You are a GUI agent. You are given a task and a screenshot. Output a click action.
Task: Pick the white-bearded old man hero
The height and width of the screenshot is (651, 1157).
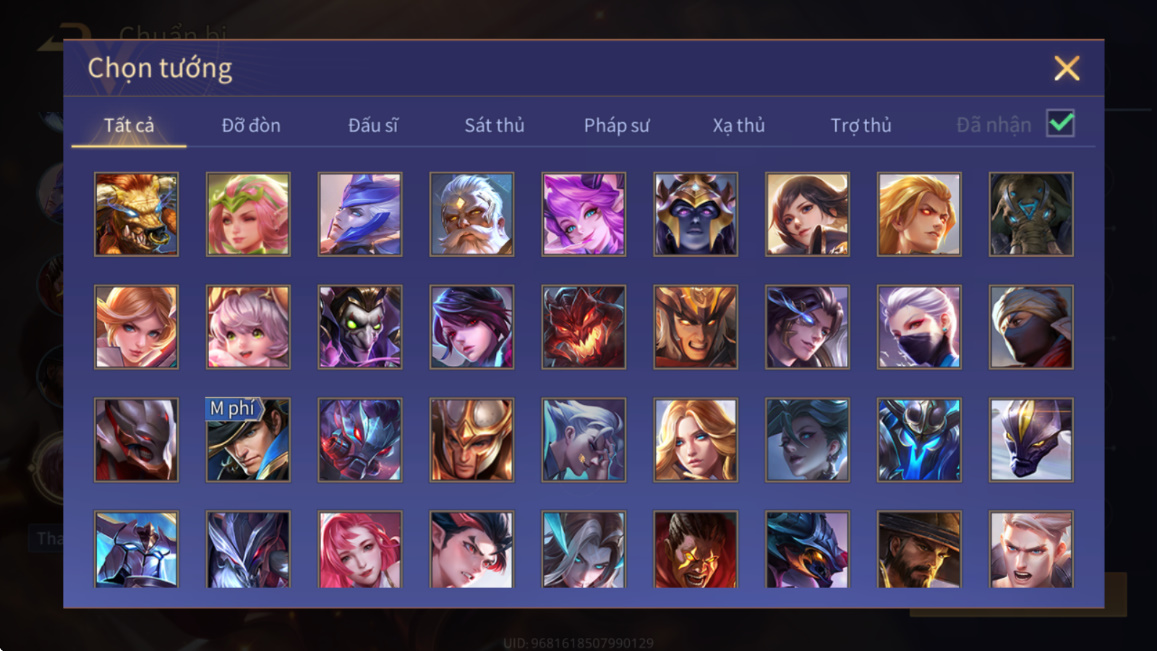(x=472, y=214)
